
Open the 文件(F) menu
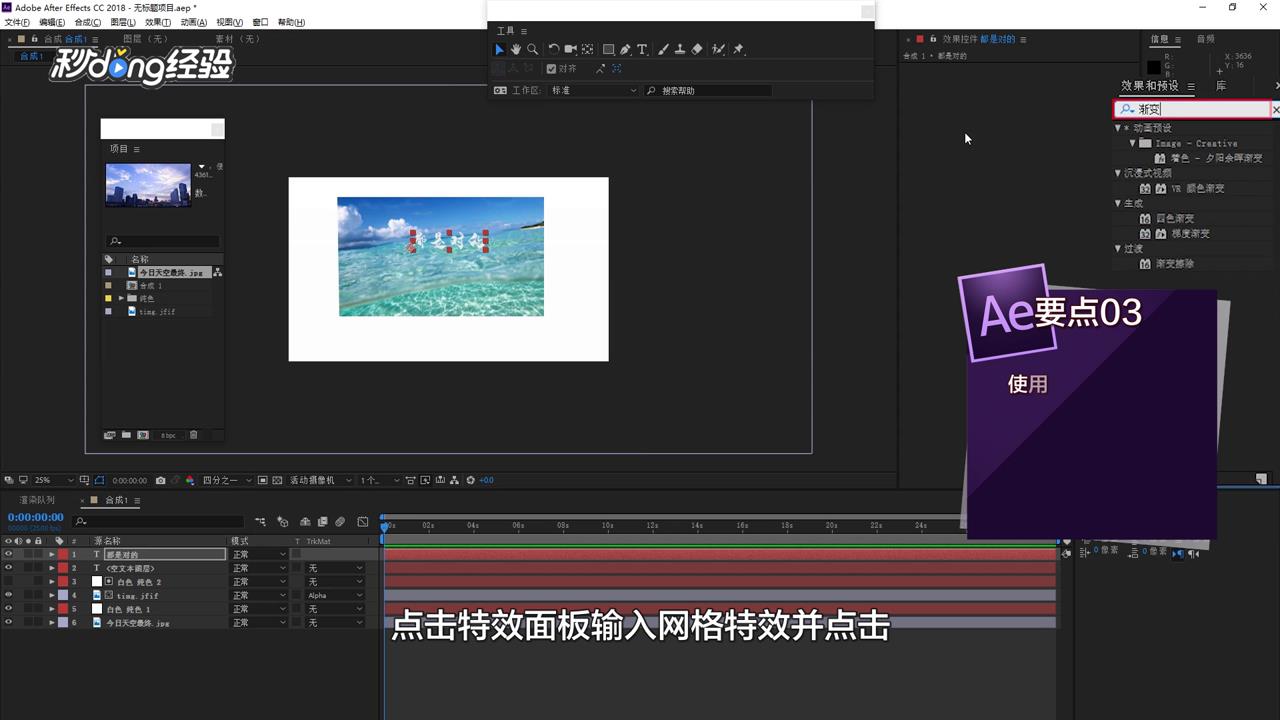[x=17, y=22]
